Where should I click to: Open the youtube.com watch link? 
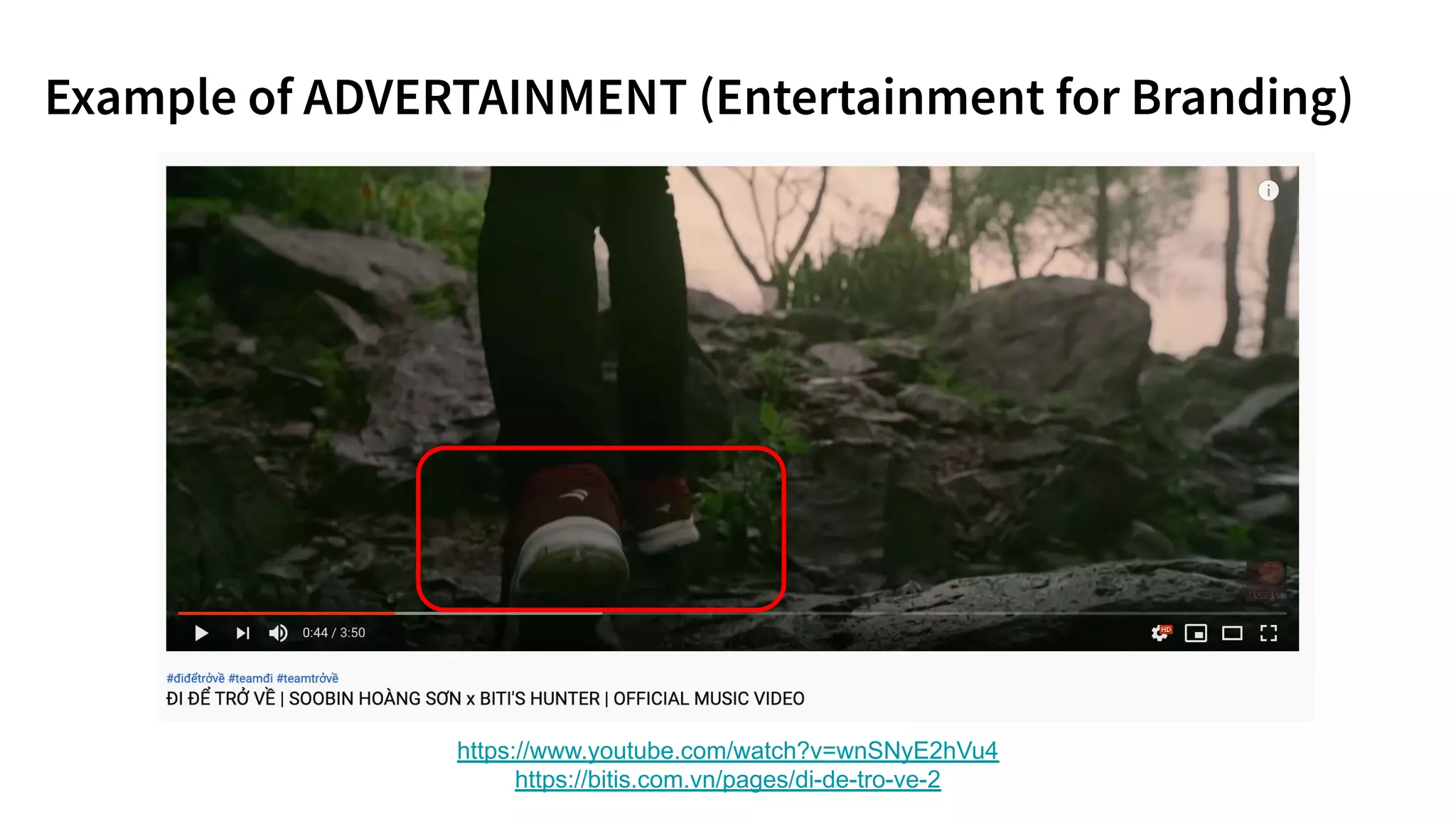point(727,751)
